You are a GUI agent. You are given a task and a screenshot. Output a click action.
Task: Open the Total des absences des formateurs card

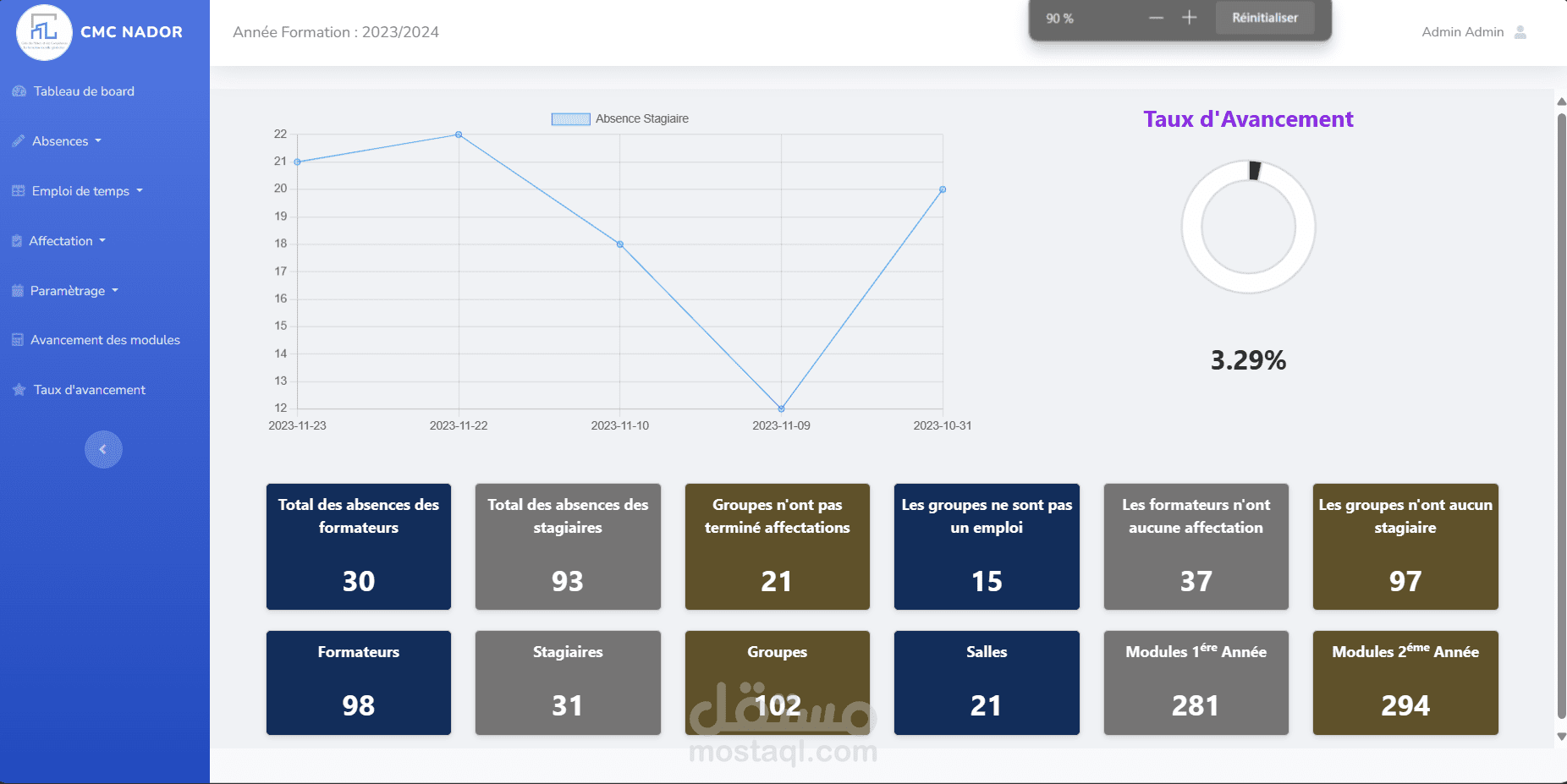[359, 546]
